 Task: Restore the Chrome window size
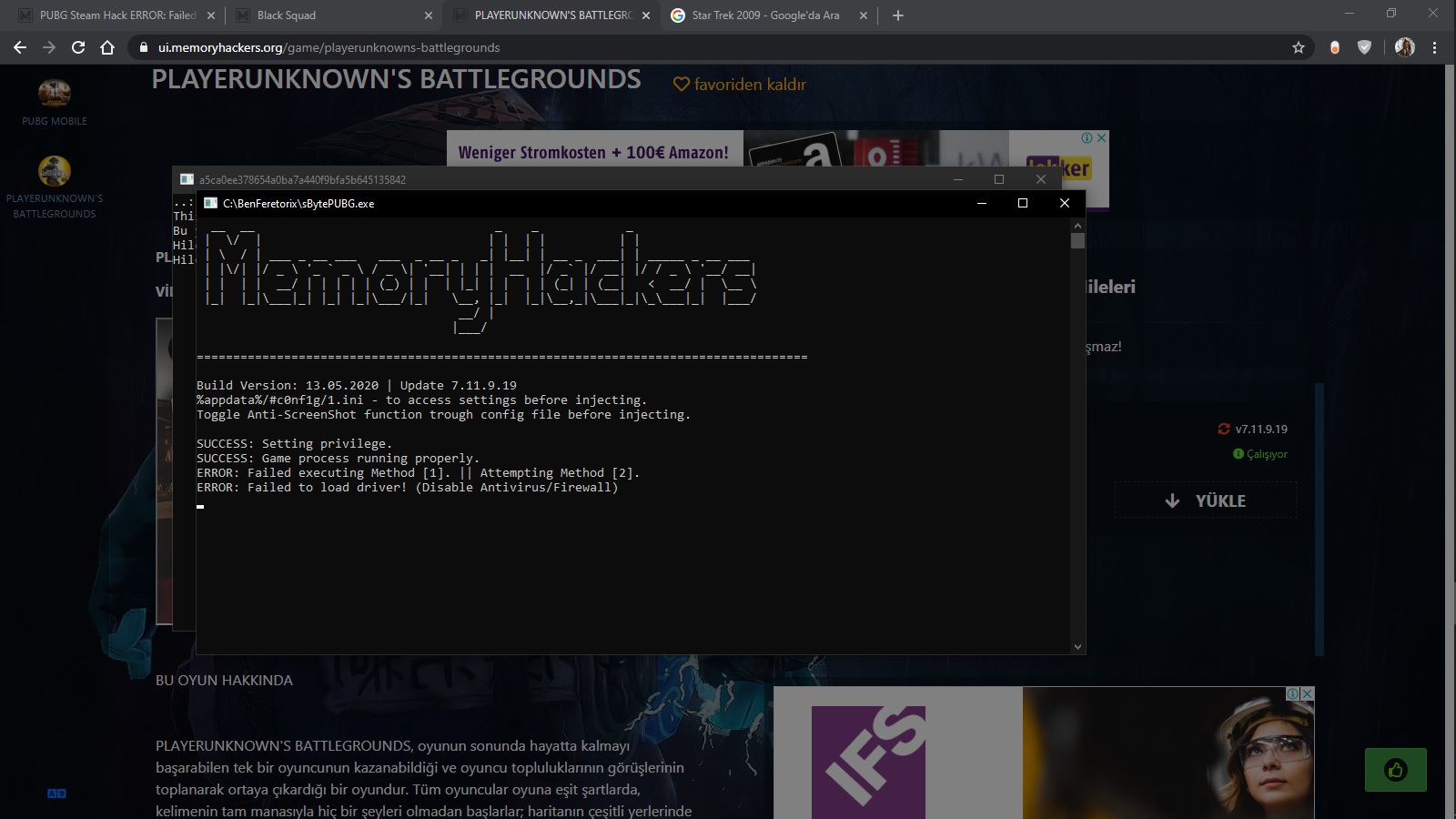click(x=1391, y=14)
